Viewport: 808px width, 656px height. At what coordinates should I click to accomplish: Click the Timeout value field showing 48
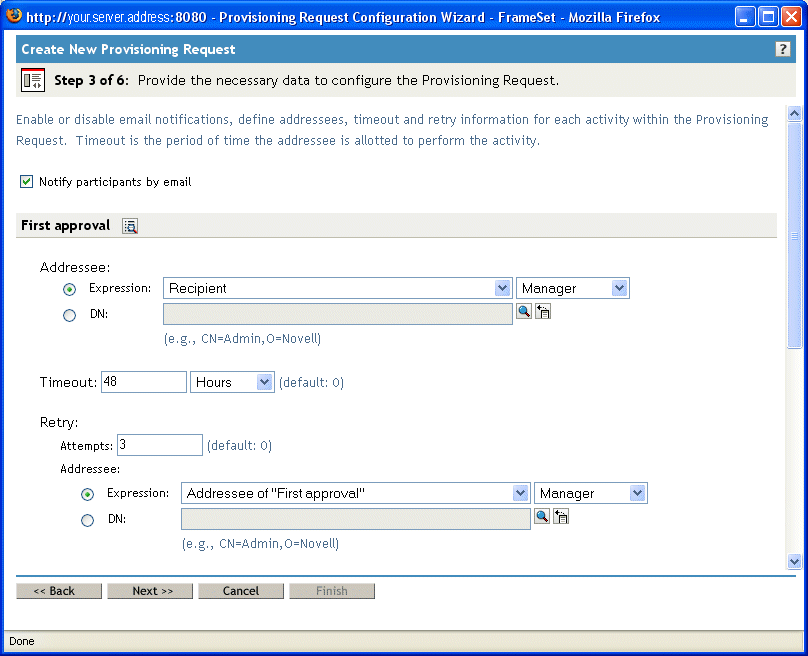[x=144, y=382]
